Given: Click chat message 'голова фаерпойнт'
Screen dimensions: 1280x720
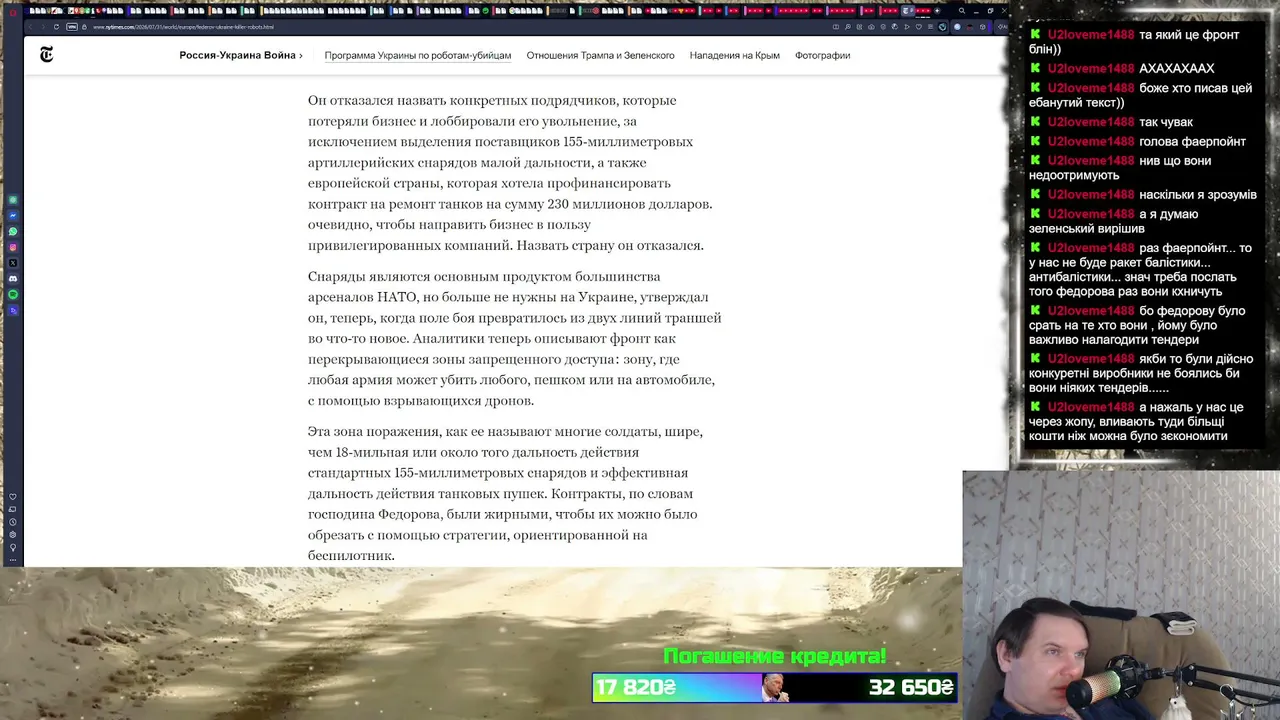Looking at the screenshot, I should 1193,141.
